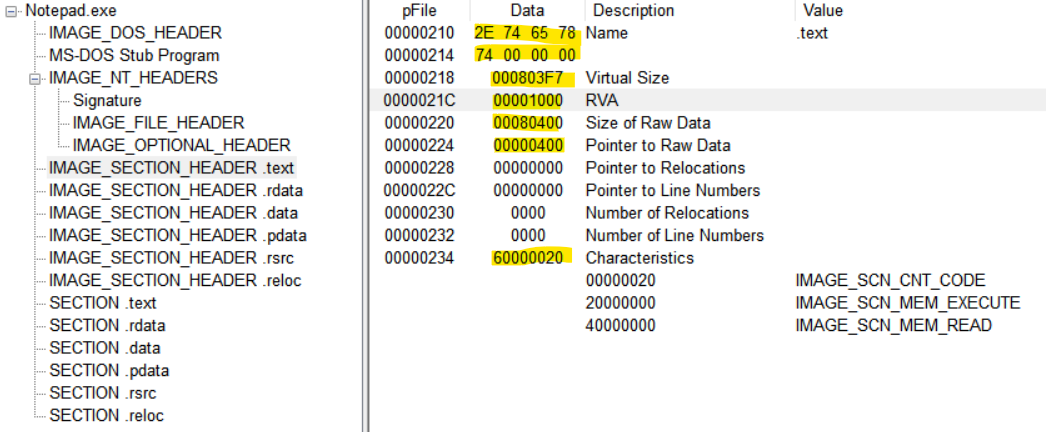Select pFile offset 00000232

click(419, 235)
